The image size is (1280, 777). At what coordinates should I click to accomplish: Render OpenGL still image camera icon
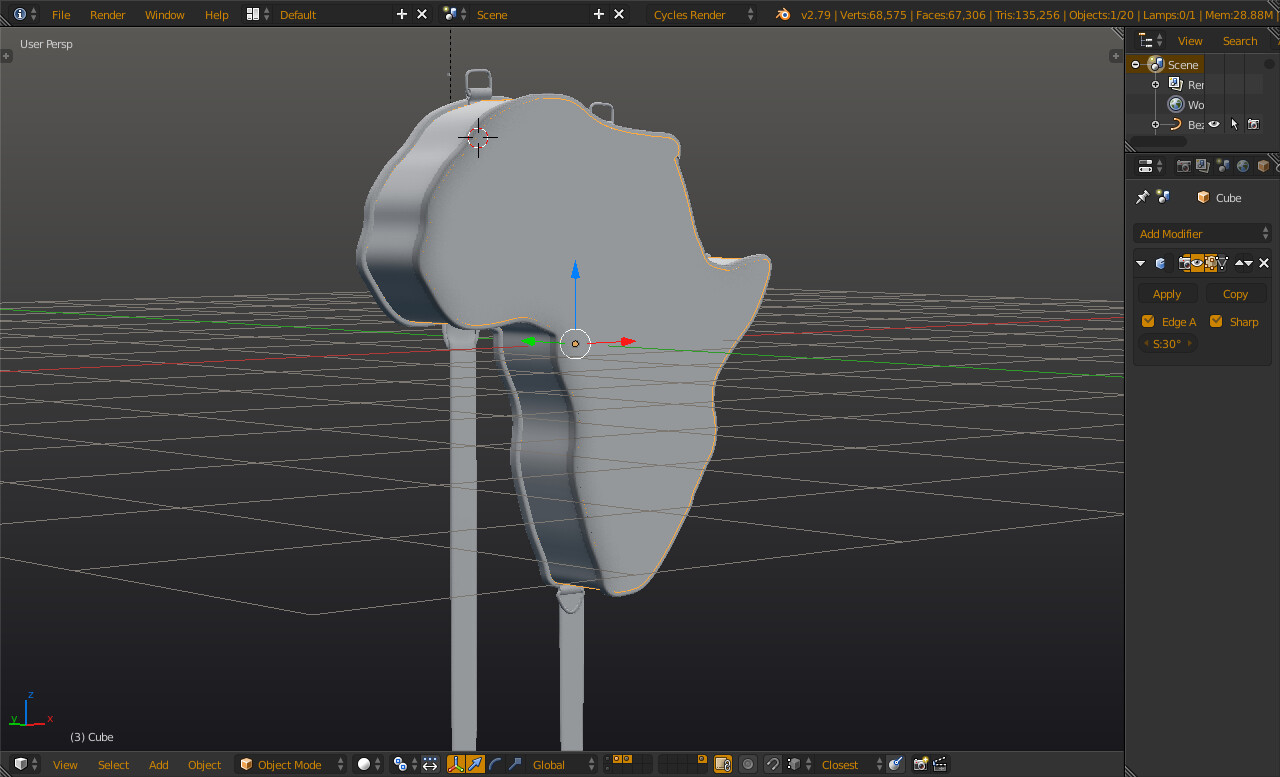coord(921,764)
